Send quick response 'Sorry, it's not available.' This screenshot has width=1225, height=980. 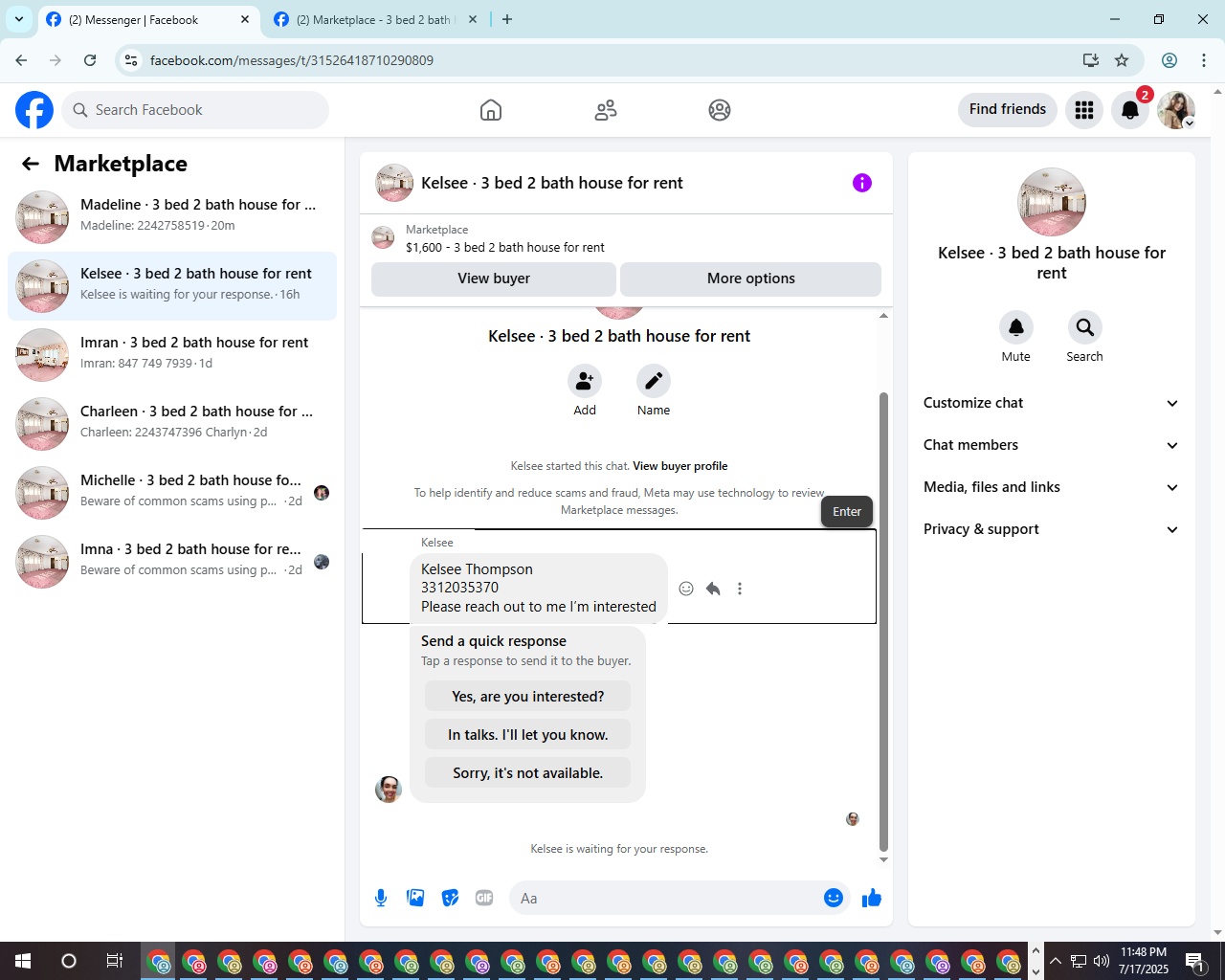pyautogui.click(x=528, y=773)
